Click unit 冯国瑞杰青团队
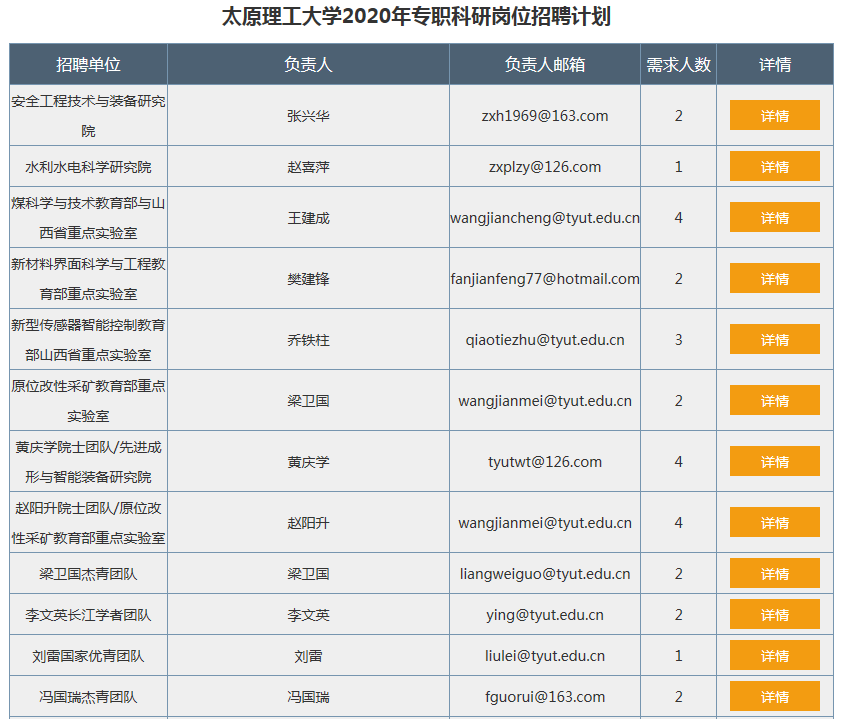 coord(88,696)
